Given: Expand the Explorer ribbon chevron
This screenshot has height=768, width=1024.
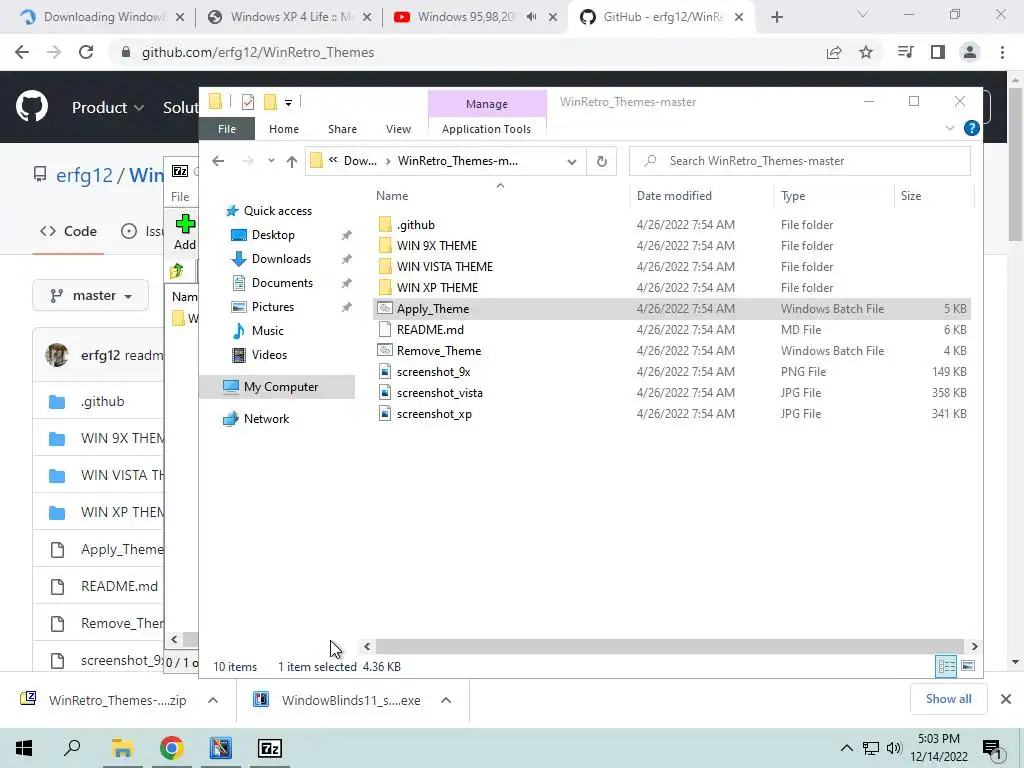Looking at the screenshot, I should click(x=950, y=129).
